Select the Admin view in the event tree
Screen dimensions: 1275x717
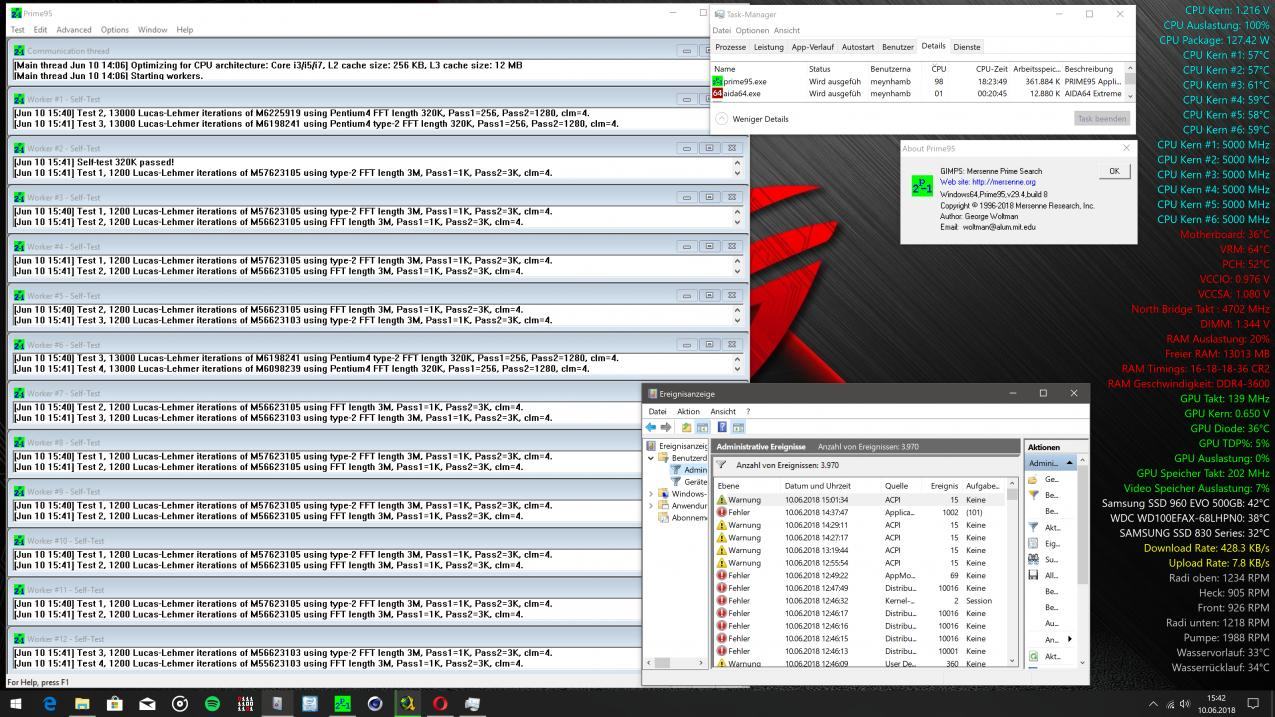[x=688, y=469]
